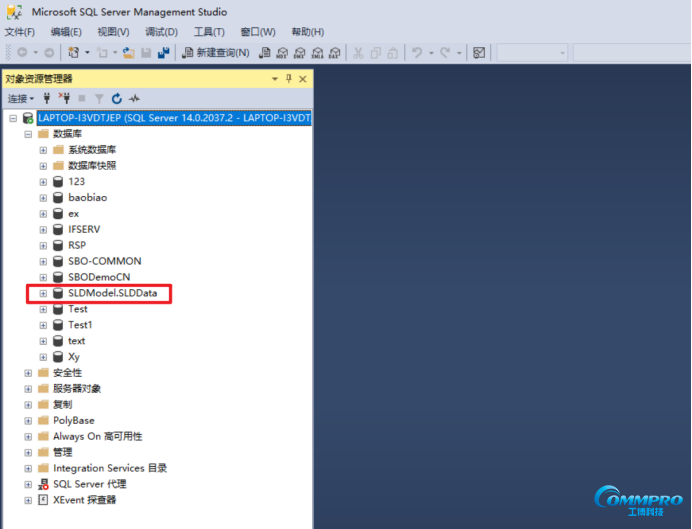The image size is (692, 529).
Task: Toggle auto-hide pin on Object Explorer panel
Action: (289, 78)
